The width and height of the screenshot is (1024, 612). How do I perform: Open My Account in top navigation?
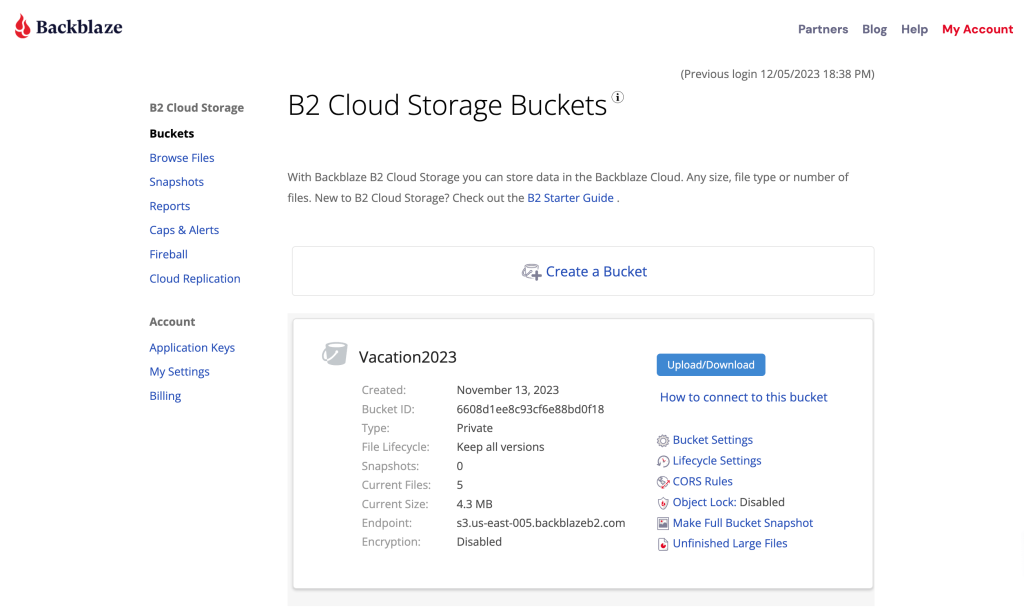977,29
